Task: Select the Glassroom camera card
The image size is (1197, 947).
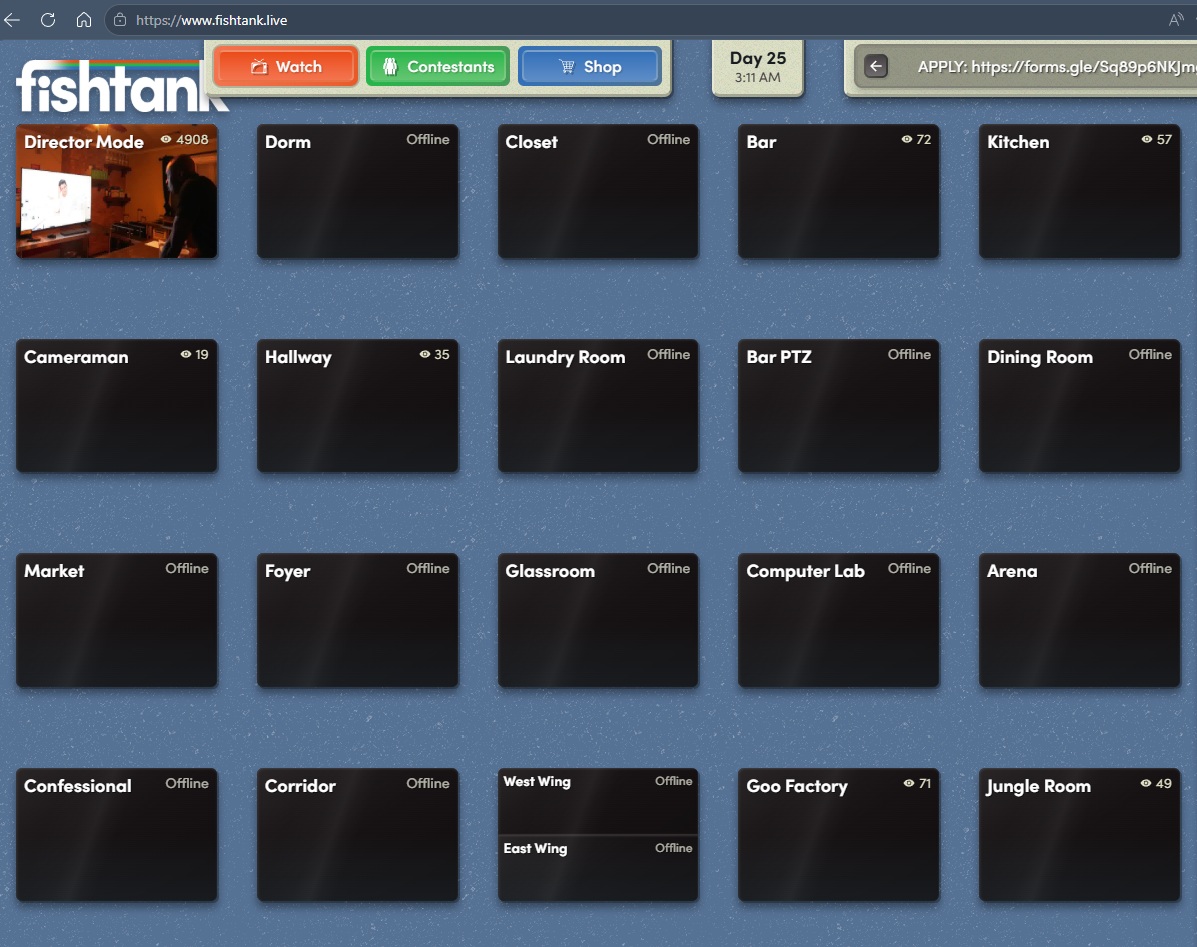Action: tap(598, 620)
